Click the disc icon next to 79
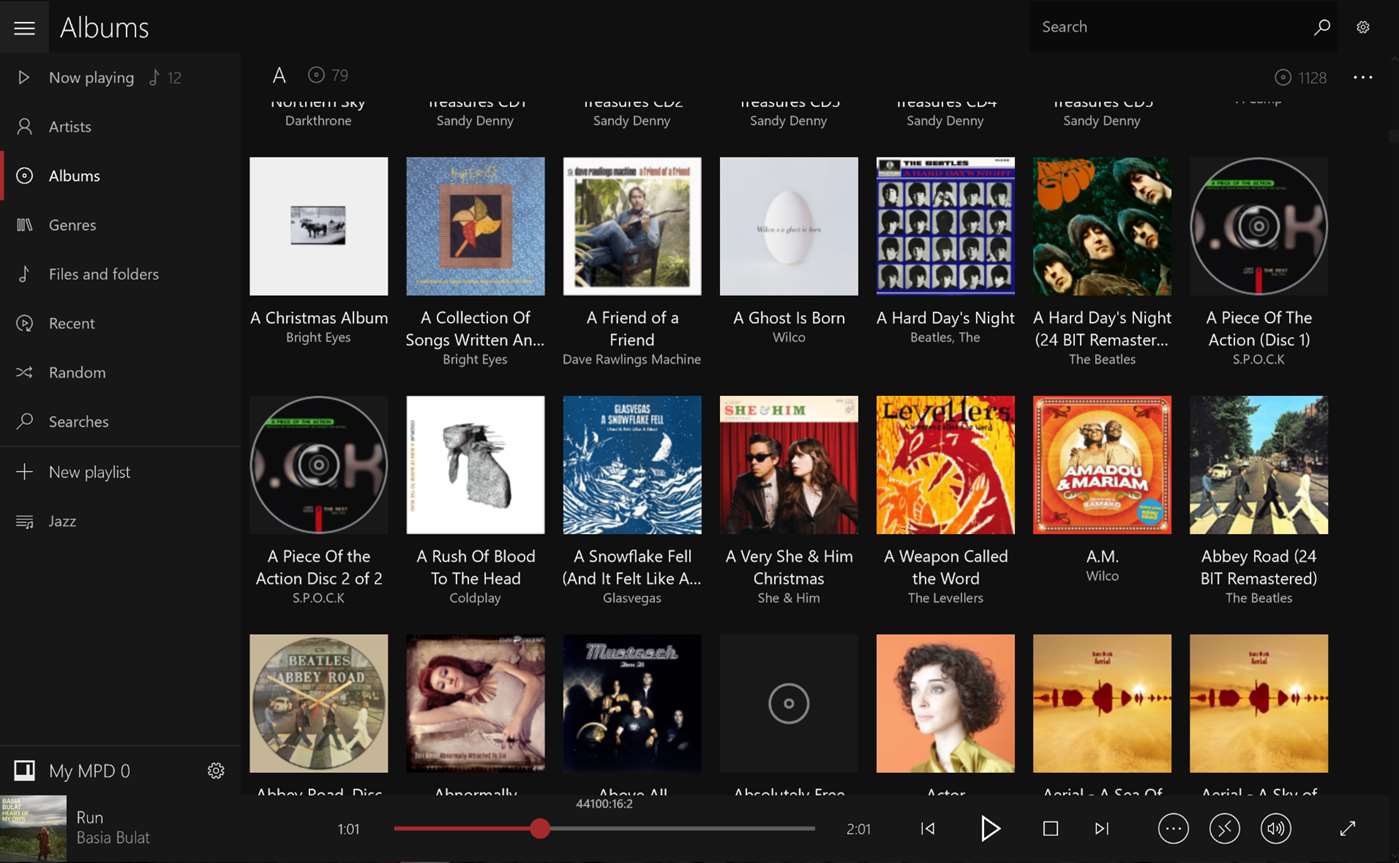Screen dimensions: 1399x863 click(316, 75)
